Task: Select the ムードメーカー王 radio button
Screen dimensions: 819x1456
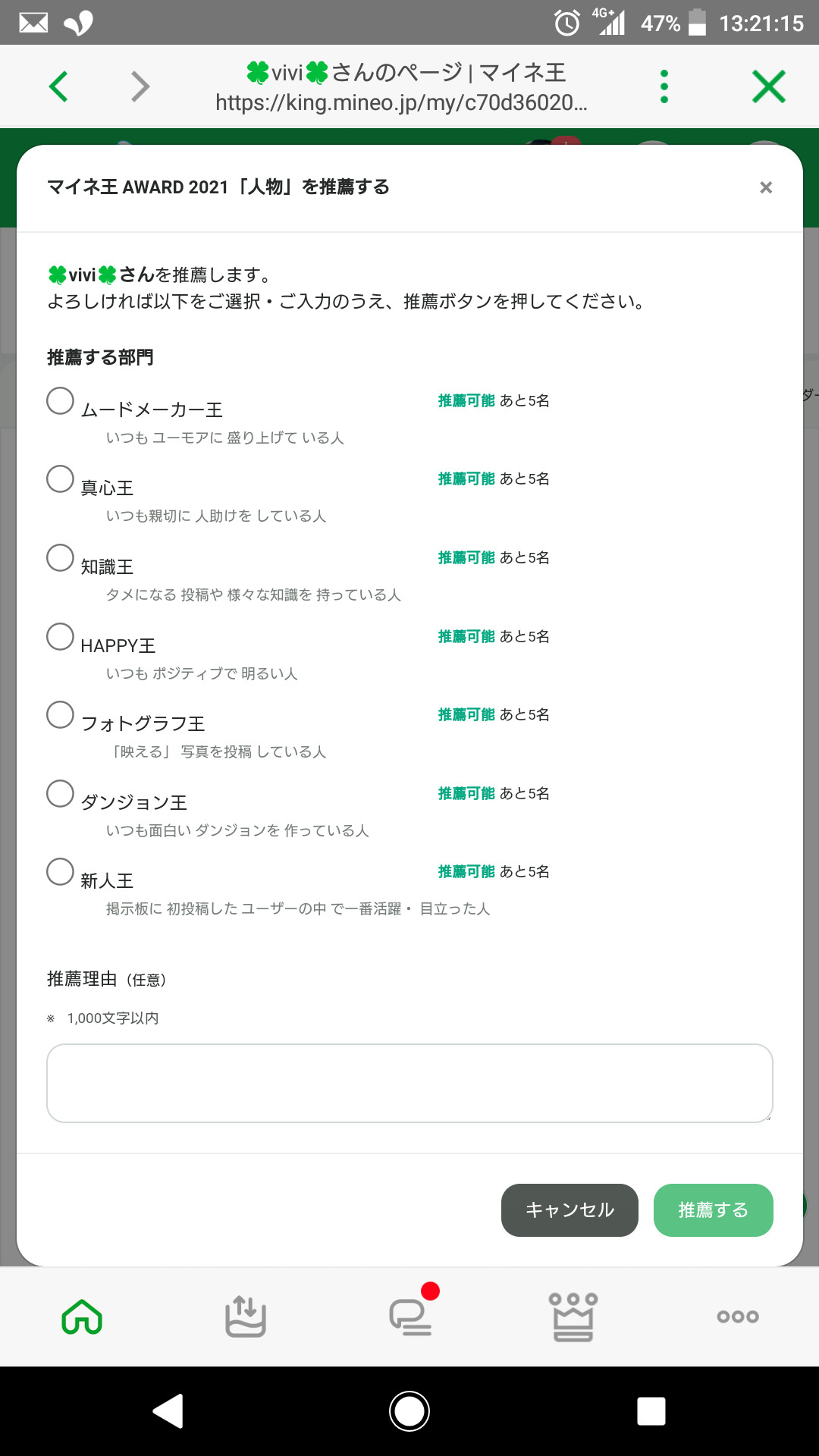Action: 61,401
